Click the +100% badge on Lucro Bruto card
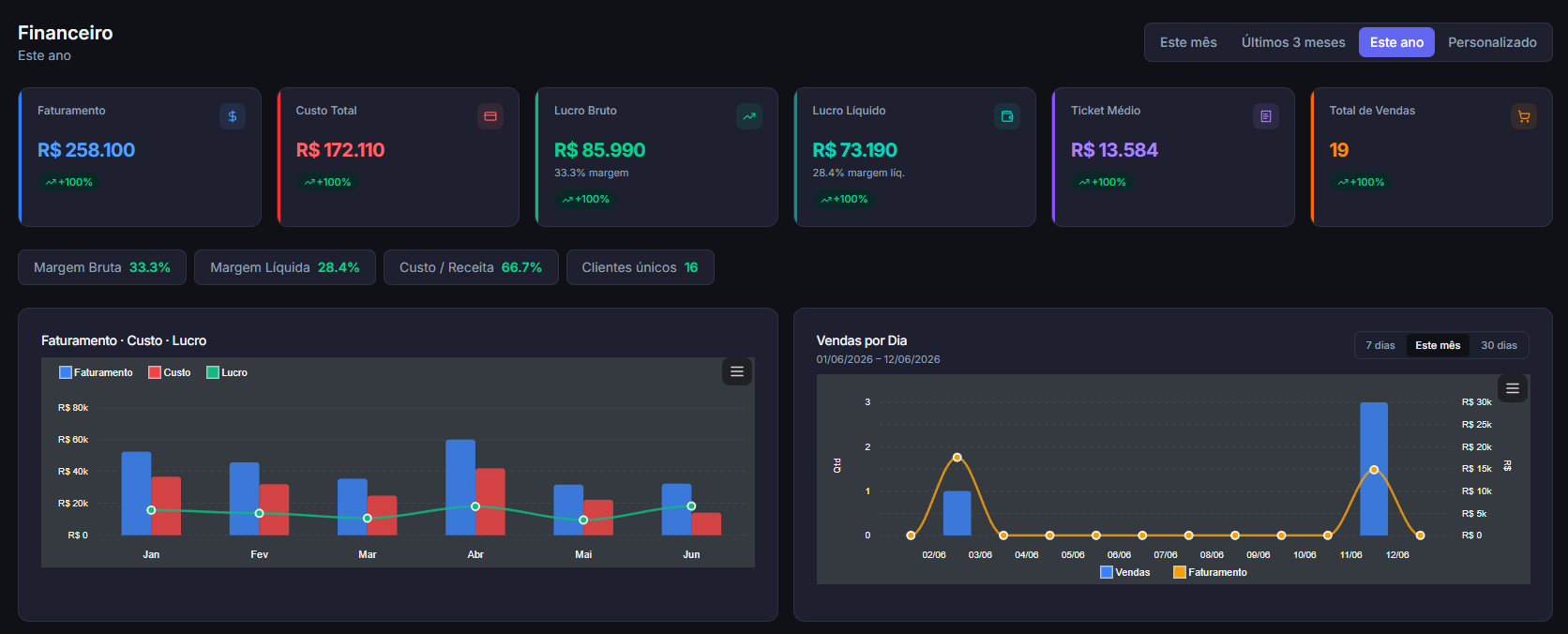1568x634 pixels. click(x=586, y=199)
